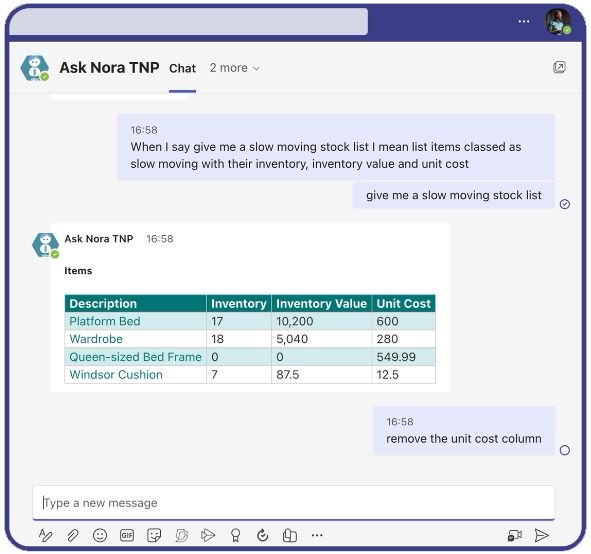
Task: Open Settings and more ellipsis at top
Action: point(524,21)
